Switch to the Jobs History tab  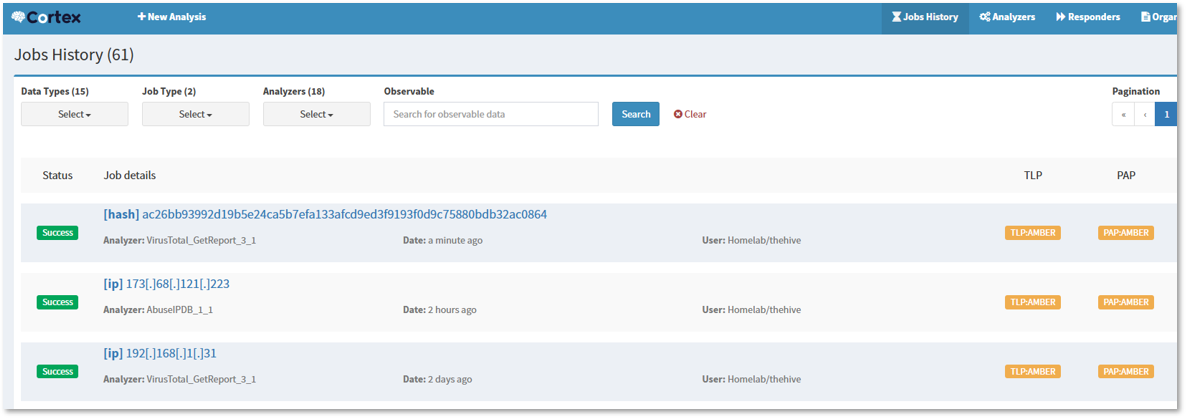click(924, 17)
